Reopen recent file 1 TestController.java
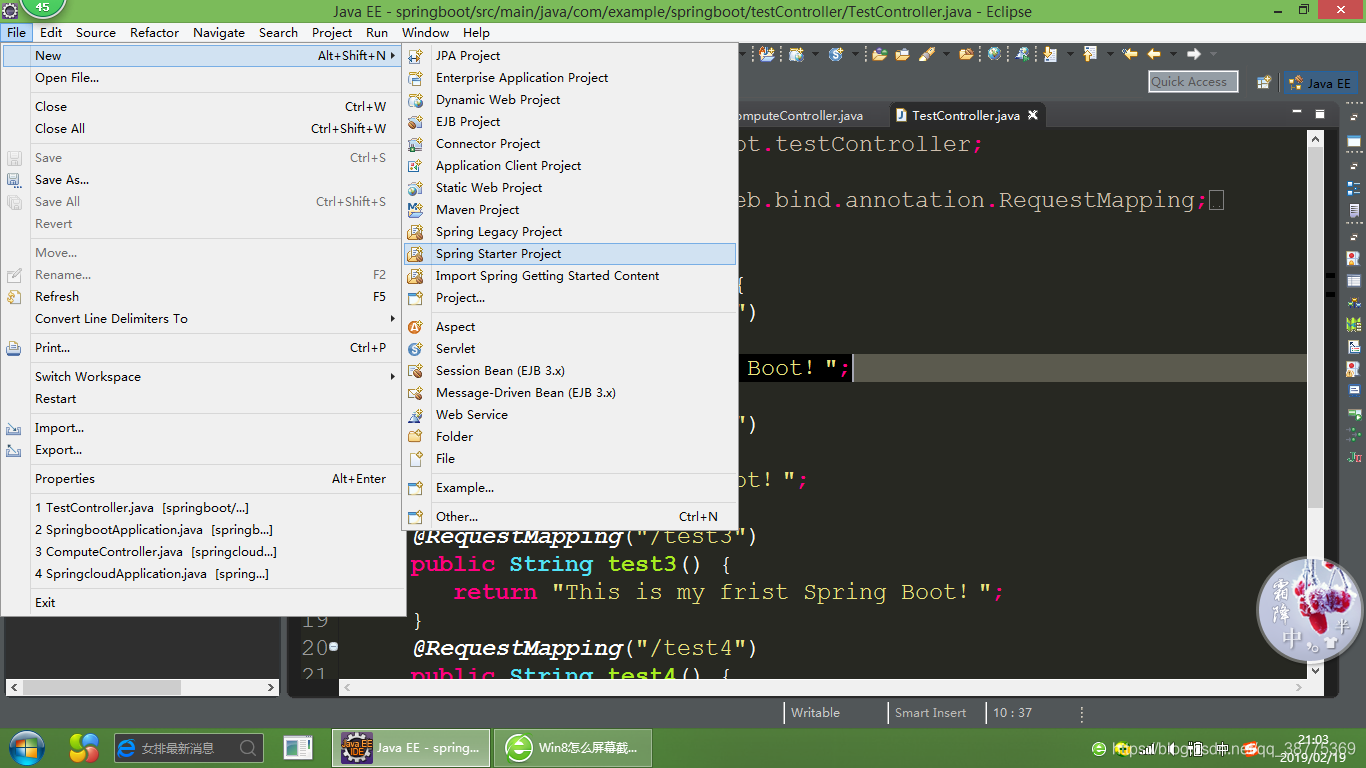 (x=203, y=508)
